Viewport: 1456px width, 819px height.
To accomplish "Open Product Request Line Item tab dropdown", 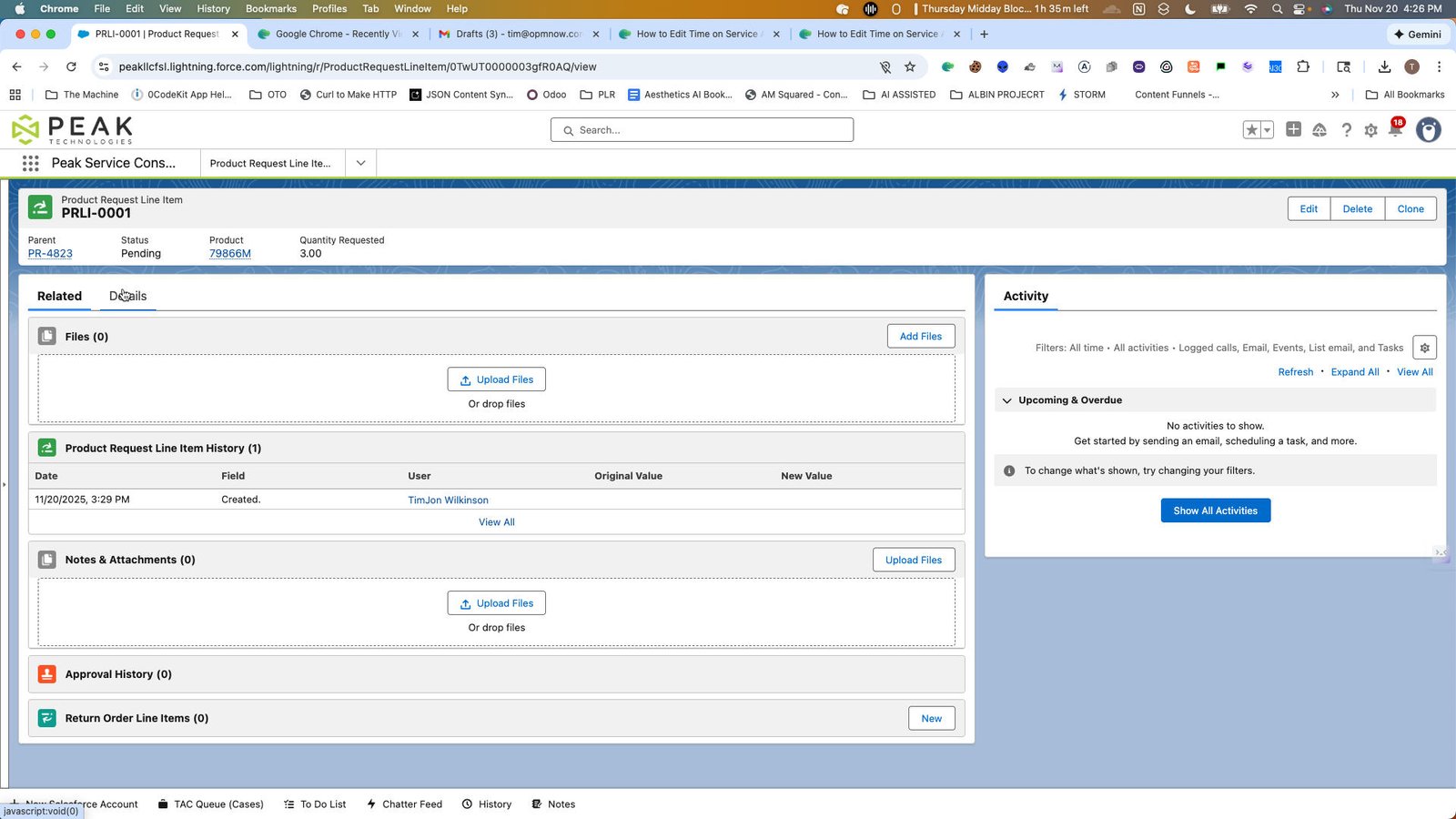I will click(360, 163).
